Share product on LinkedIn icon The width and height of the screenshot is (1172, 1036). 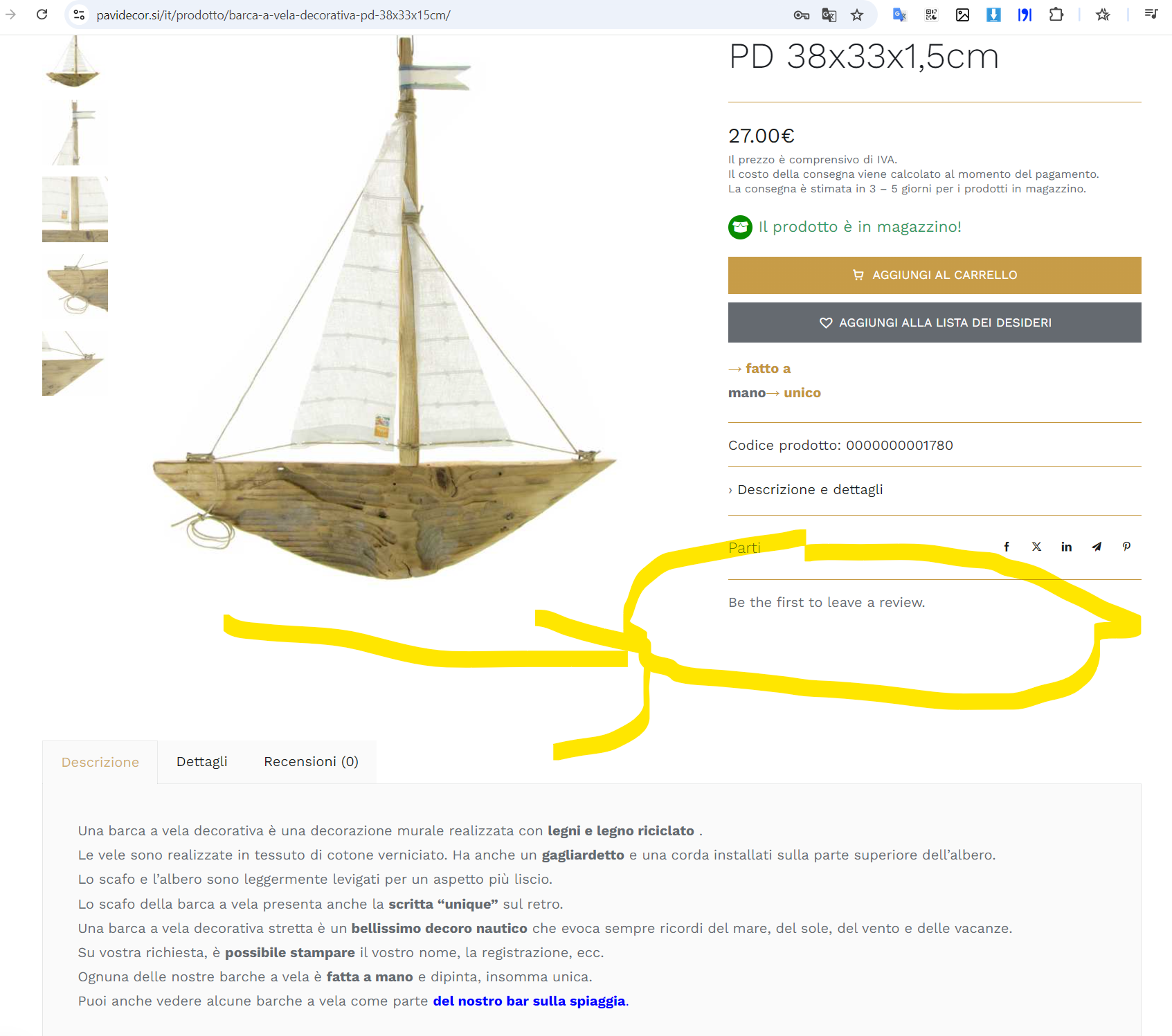tap(1066, 547)
